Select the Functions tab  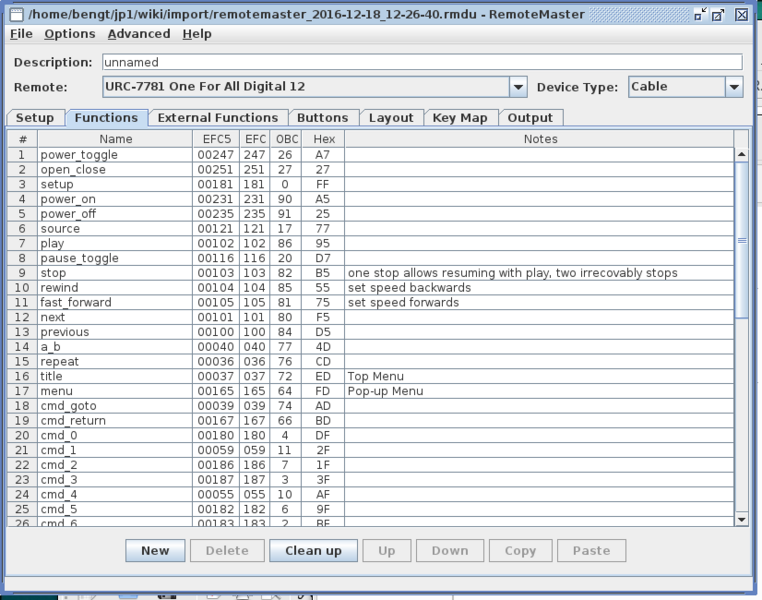106,118
